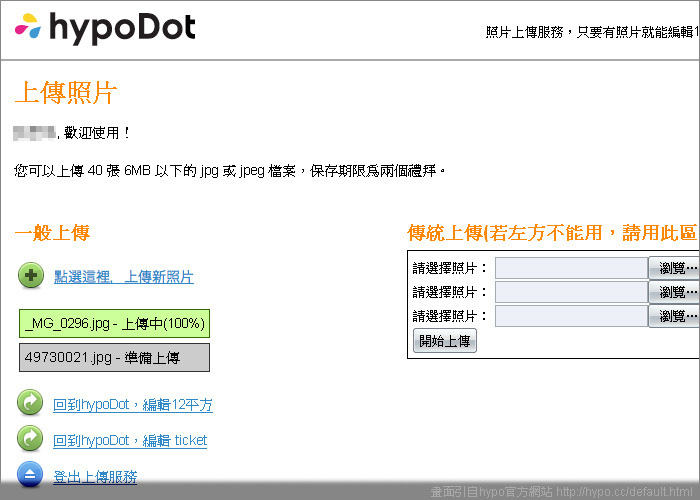
Task: Click the second 瀏覽 browse button
Action: pos(674,292)
